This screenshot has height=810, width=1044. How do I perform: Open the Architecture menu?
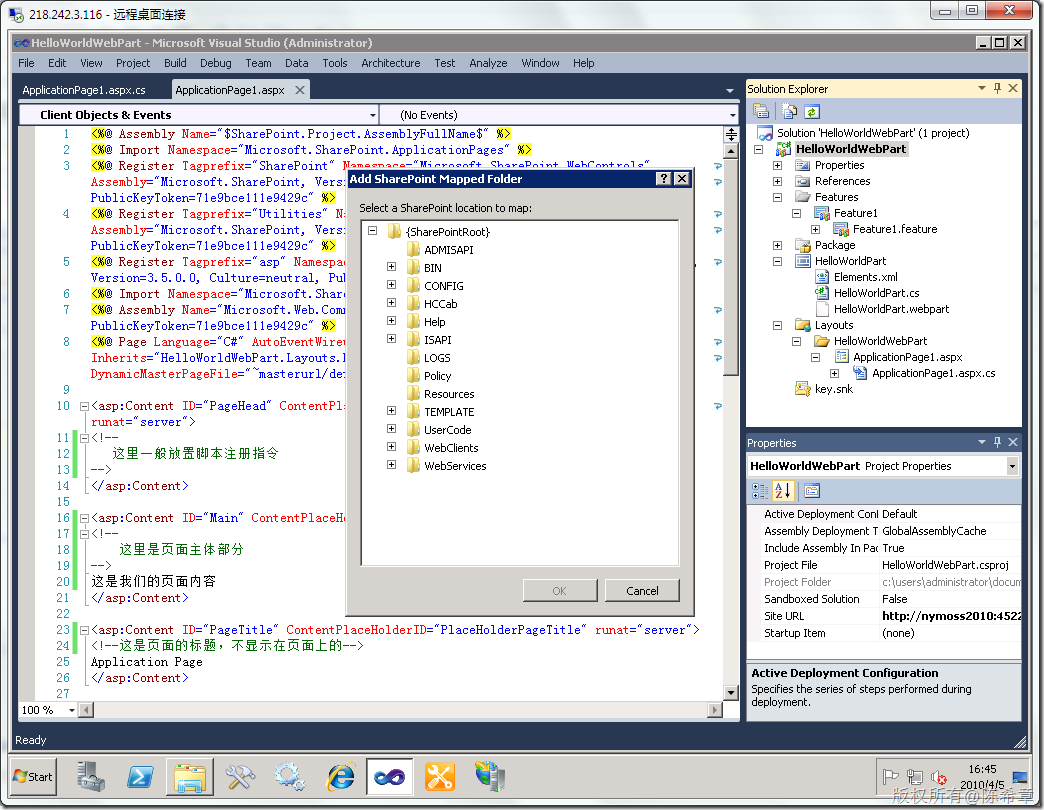[x=391, y=63]
